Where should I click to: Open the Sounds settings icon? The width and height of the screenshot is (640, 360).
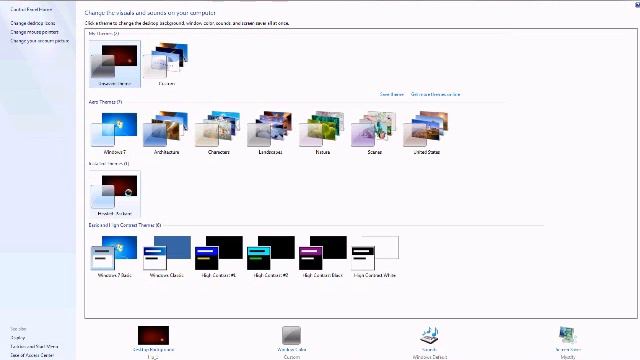pos(429,336)
